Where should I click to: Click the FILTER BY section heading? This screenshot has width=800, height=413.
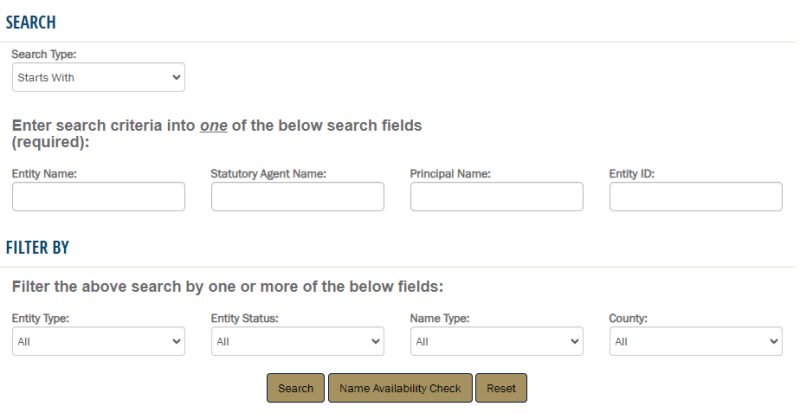coord(37,246)
